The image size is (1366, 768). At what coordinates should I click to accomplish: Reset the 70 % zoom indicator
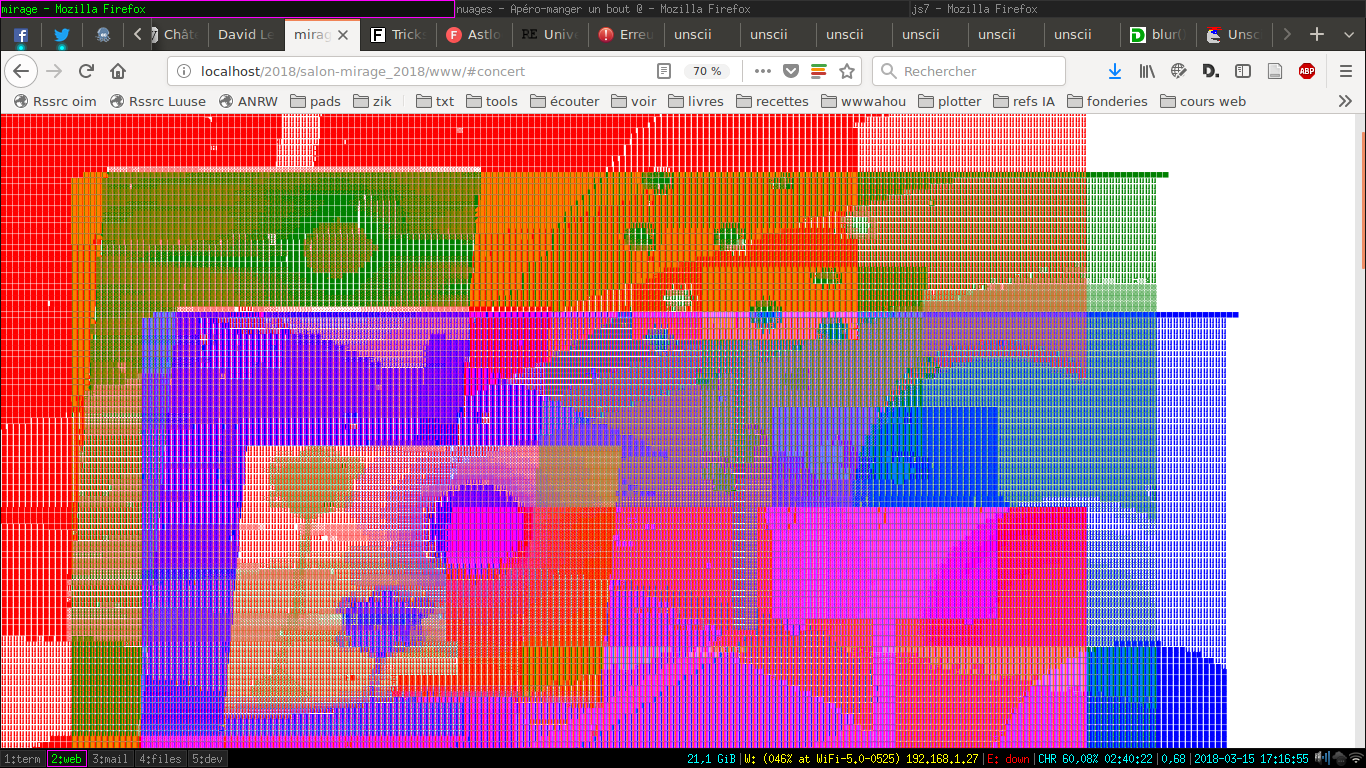(707, 71)
